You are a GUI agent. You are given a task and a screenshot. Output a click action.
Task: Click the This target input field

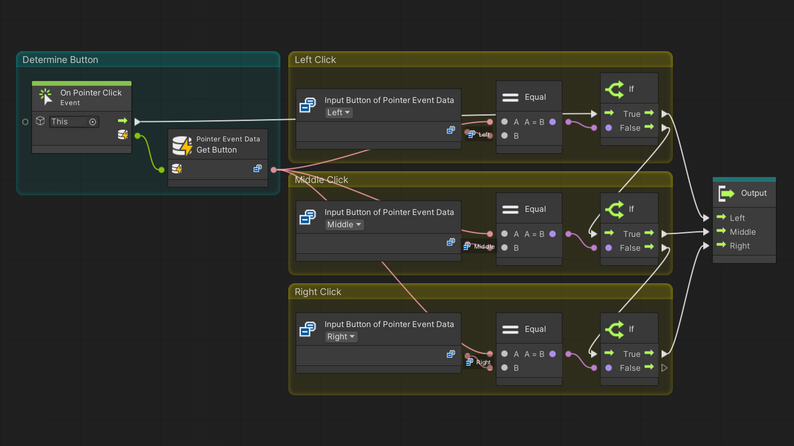[x=74, y=121]
